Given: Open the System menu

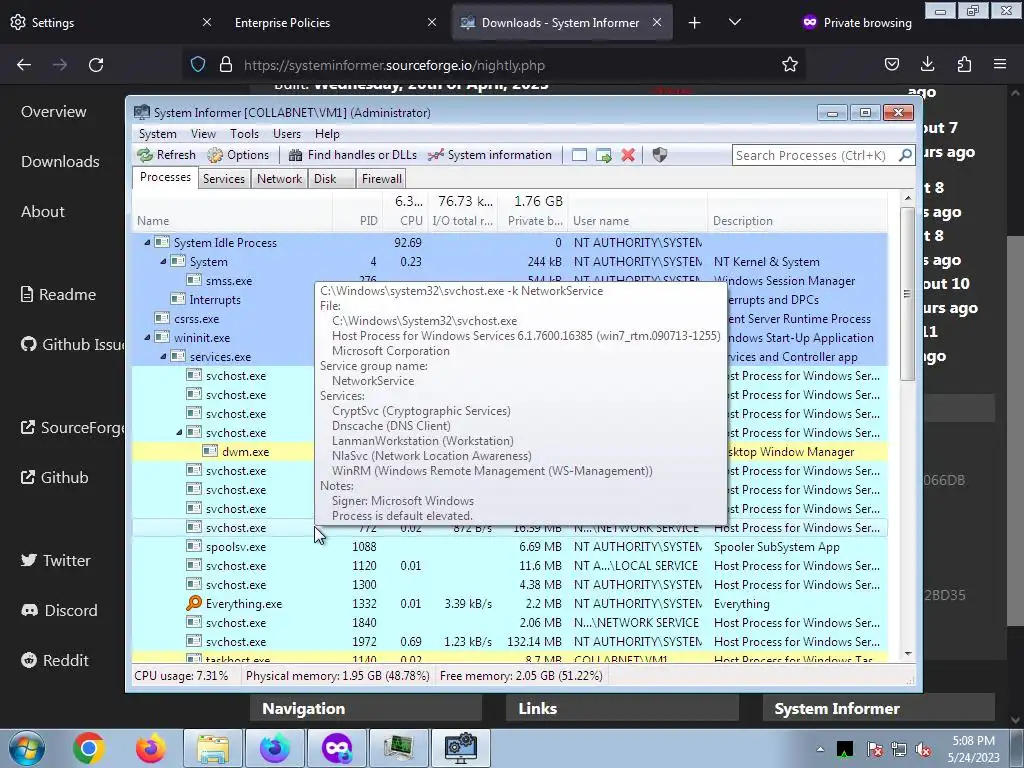Looking at the screenshot, I should [157, 134].
